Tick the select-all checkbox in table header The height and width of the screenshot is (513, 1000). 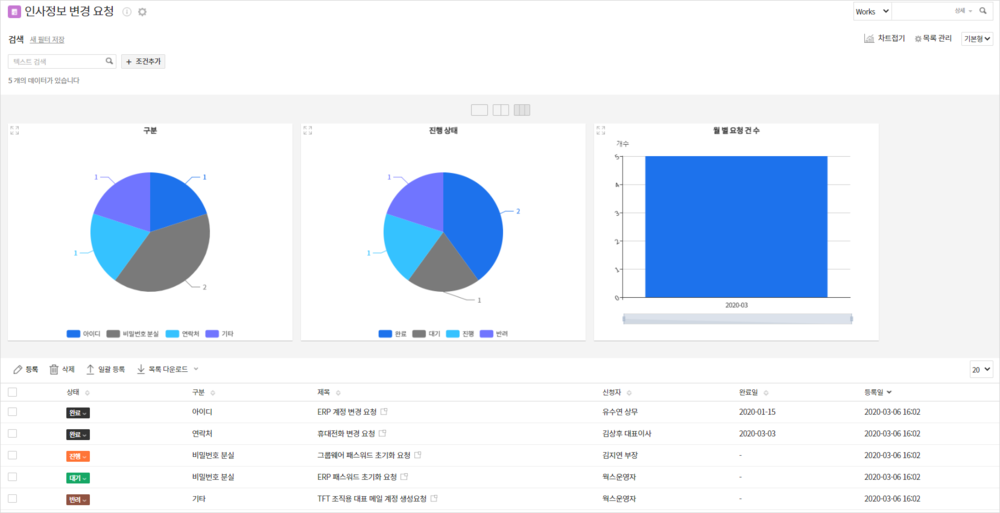coord(12,392)
